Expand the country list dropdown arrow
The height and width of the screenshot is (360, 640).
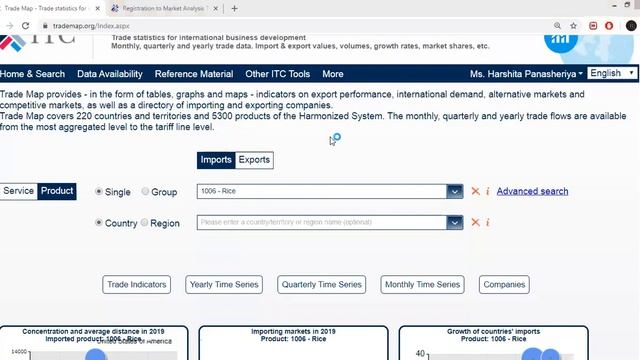pos(455,222)
